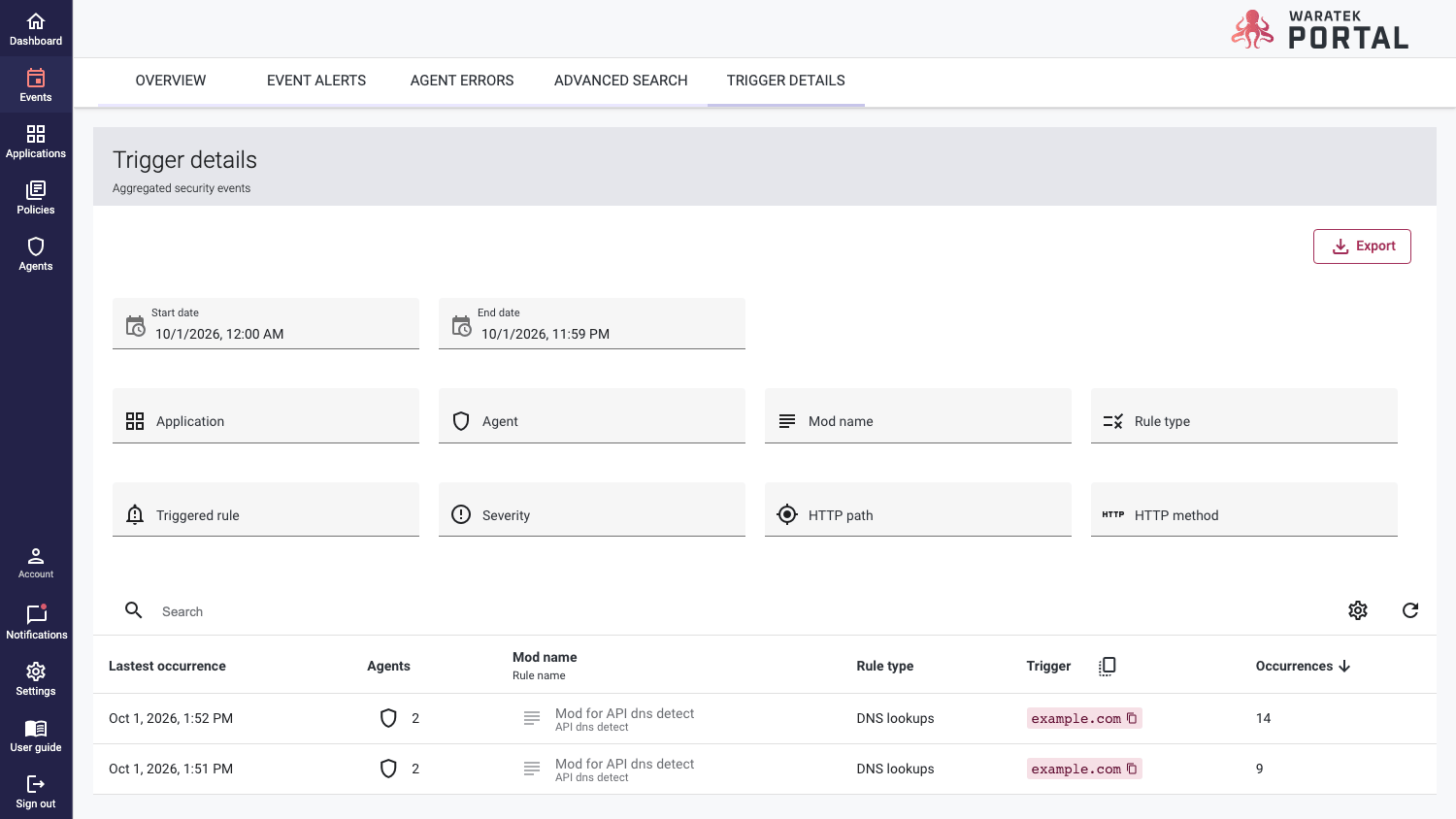Switch to Advanced Search tab
The image size is (1456, 819).
pyautogui.click(x=621, y=81)
